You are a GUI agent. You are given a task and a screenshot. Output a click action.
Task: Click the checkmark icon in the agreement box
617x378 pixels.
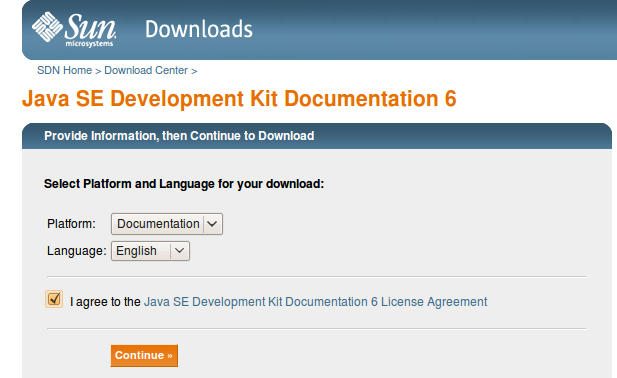pyautogui.click(x=54, y=299)
